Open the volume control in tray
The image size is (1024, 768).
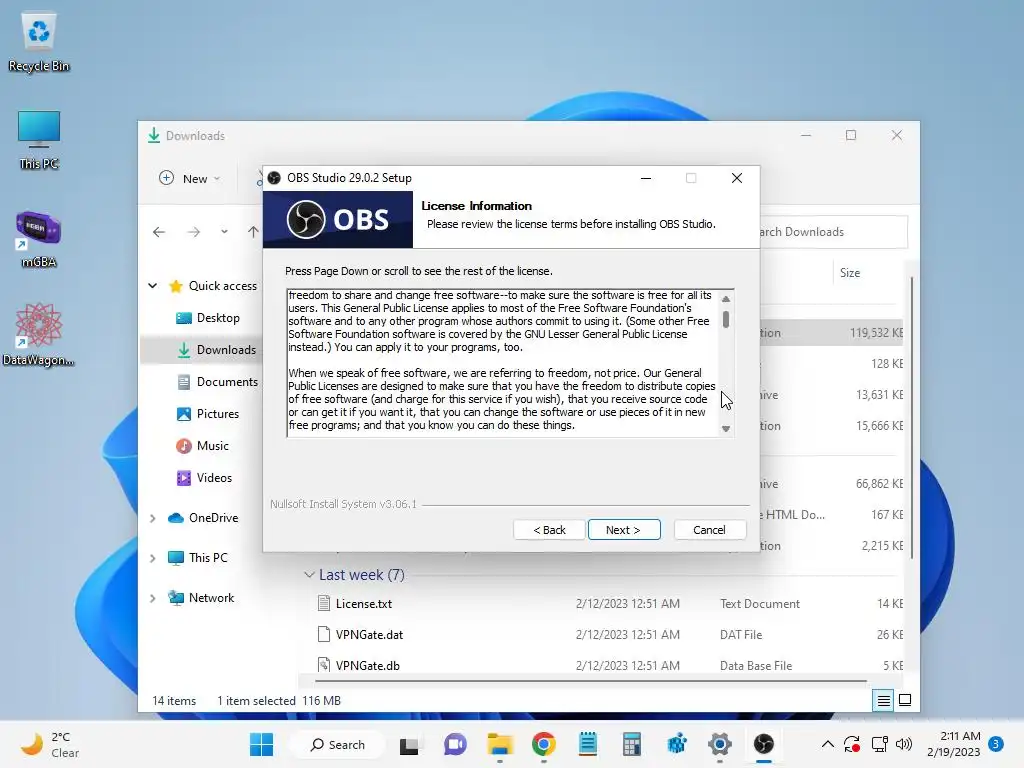pyautogui.click(x=904, y=744)
